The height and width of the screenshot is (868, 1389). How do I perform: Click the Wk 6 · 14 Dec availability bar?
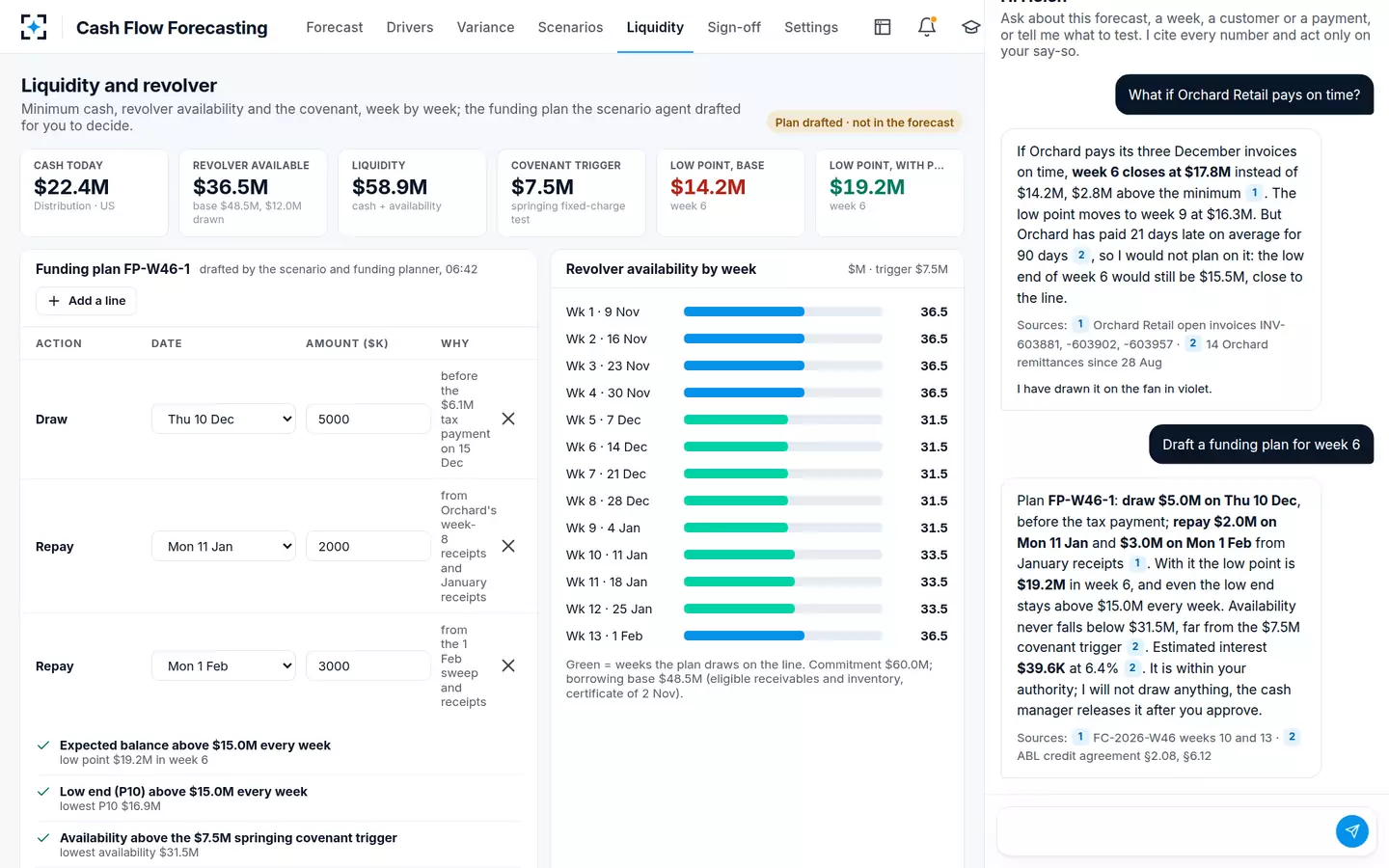782,447
